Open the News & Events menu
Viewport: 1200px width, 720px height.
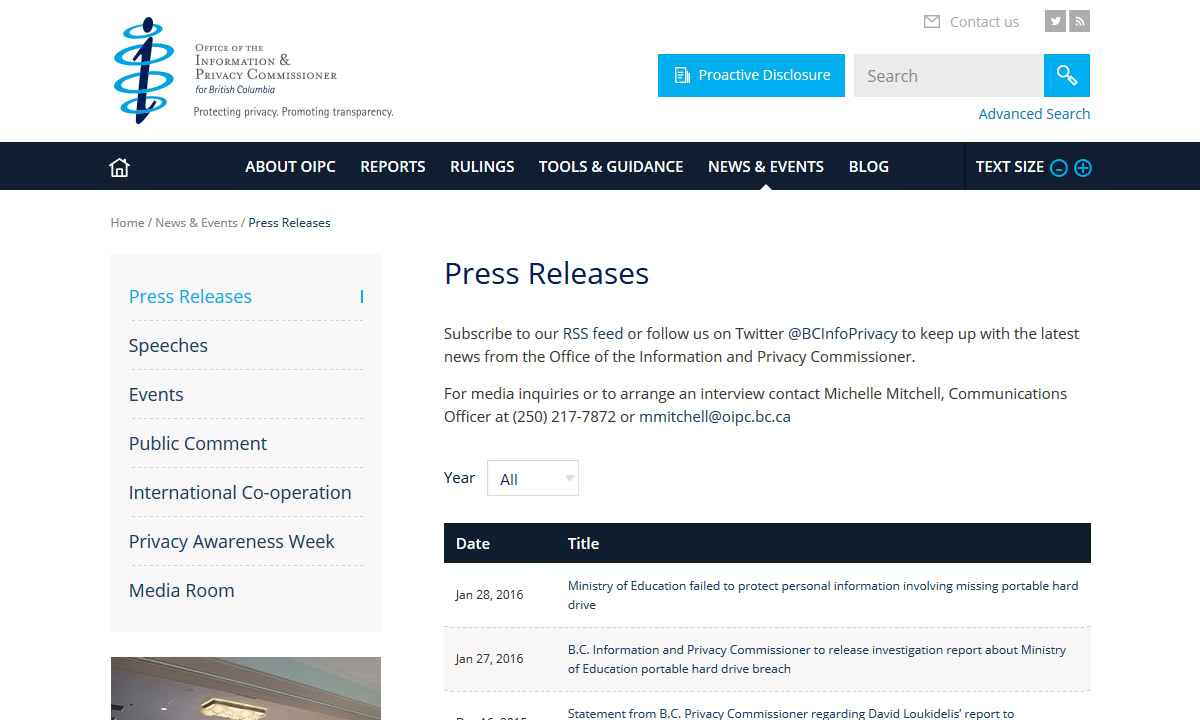click(766, 167)
